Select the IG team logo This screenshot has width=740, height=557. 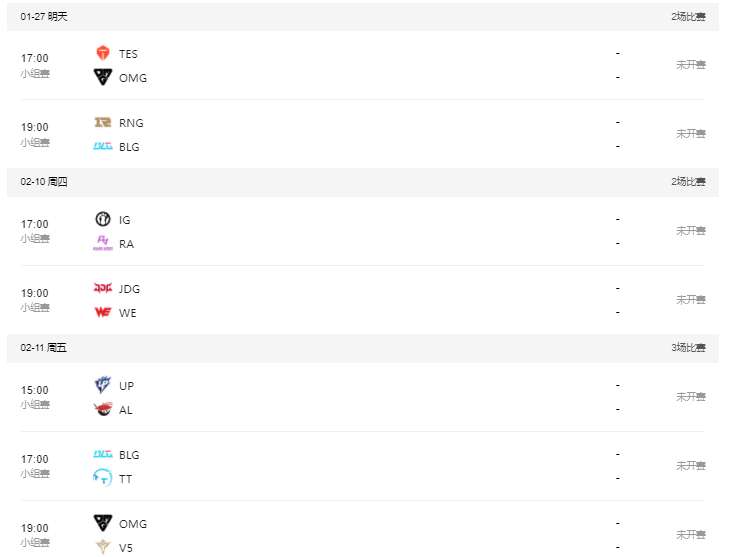pyautogui.click(x=102, y=220)
